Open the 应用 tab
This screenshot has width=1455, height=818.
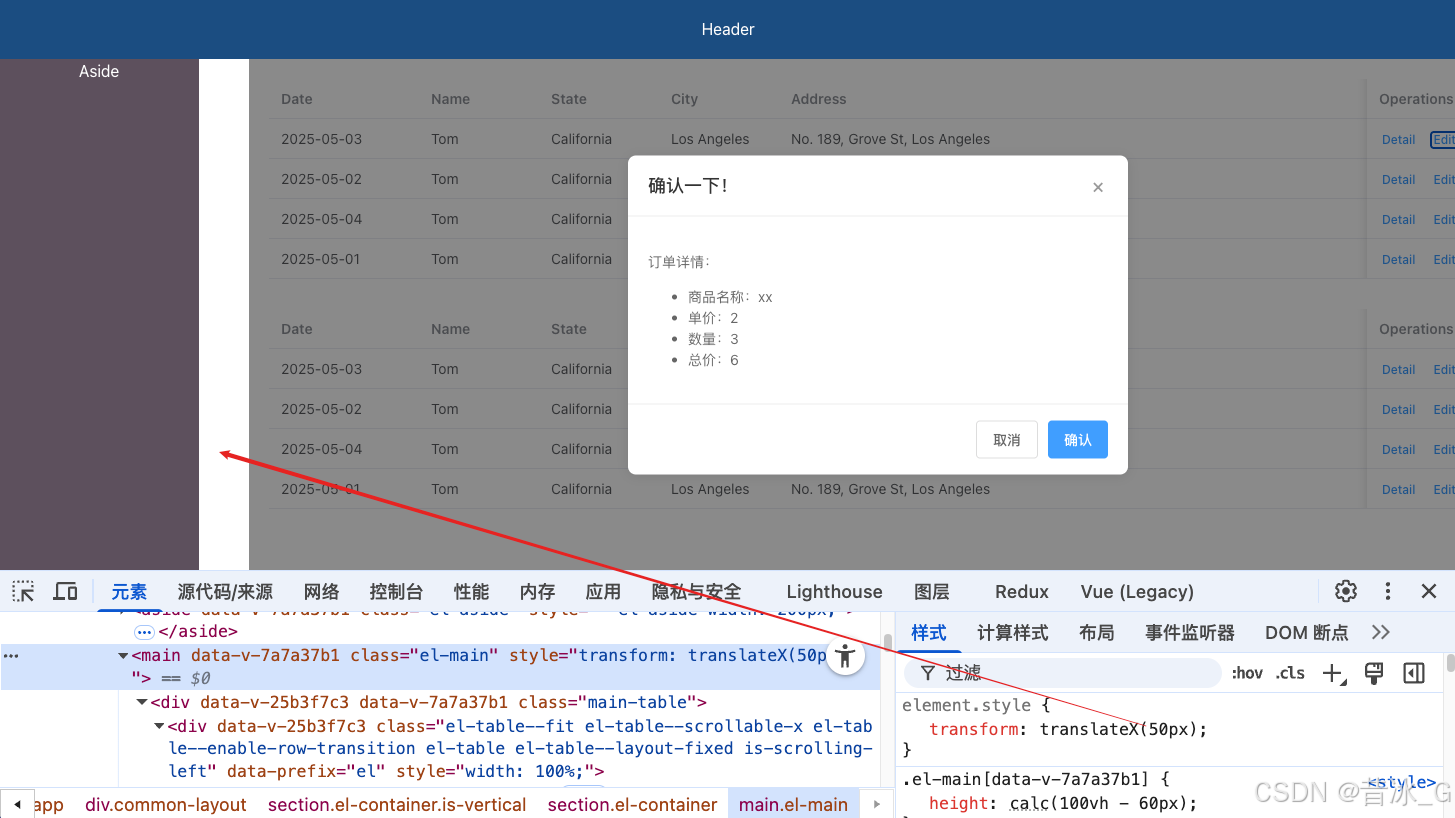point(603,592)
